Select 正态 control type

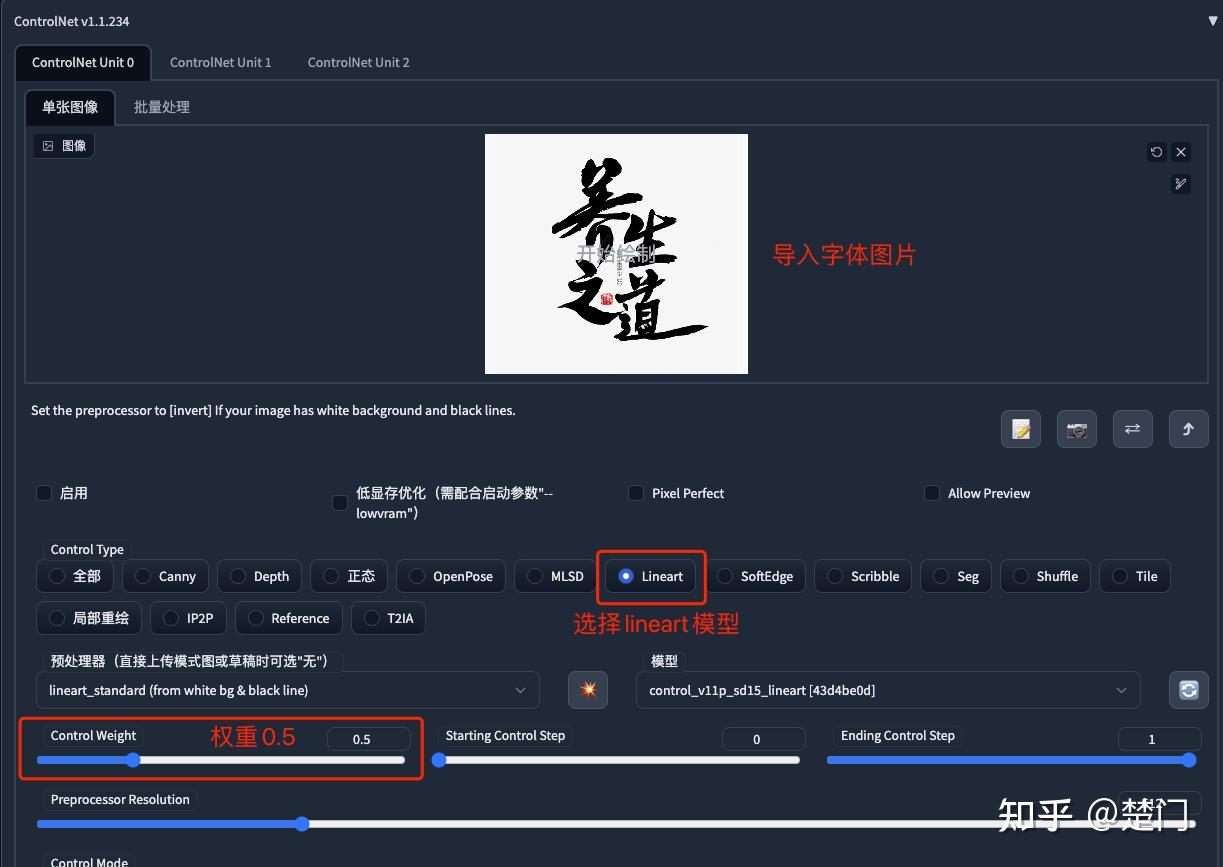(349, 576)
